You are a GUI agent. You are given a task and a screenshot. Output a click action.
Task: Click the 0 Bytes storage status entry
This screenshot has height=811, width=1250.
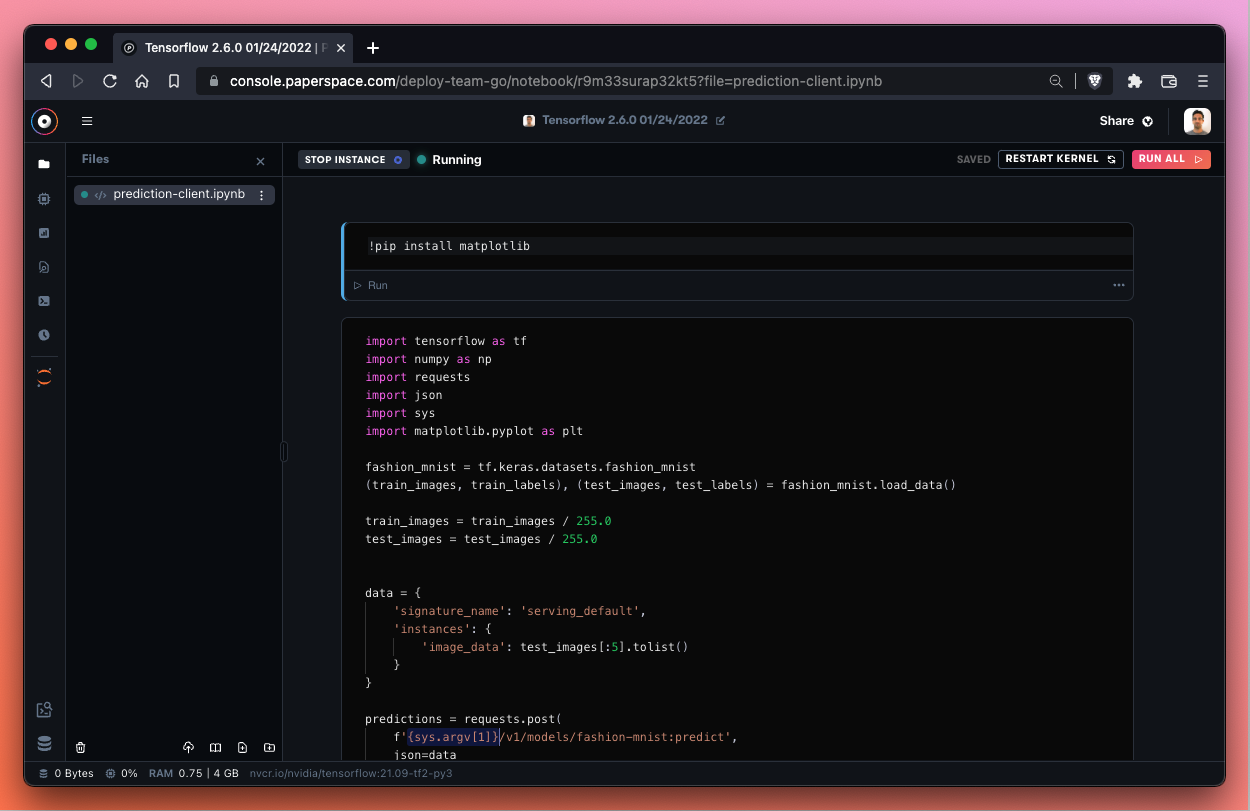point(66,773)
